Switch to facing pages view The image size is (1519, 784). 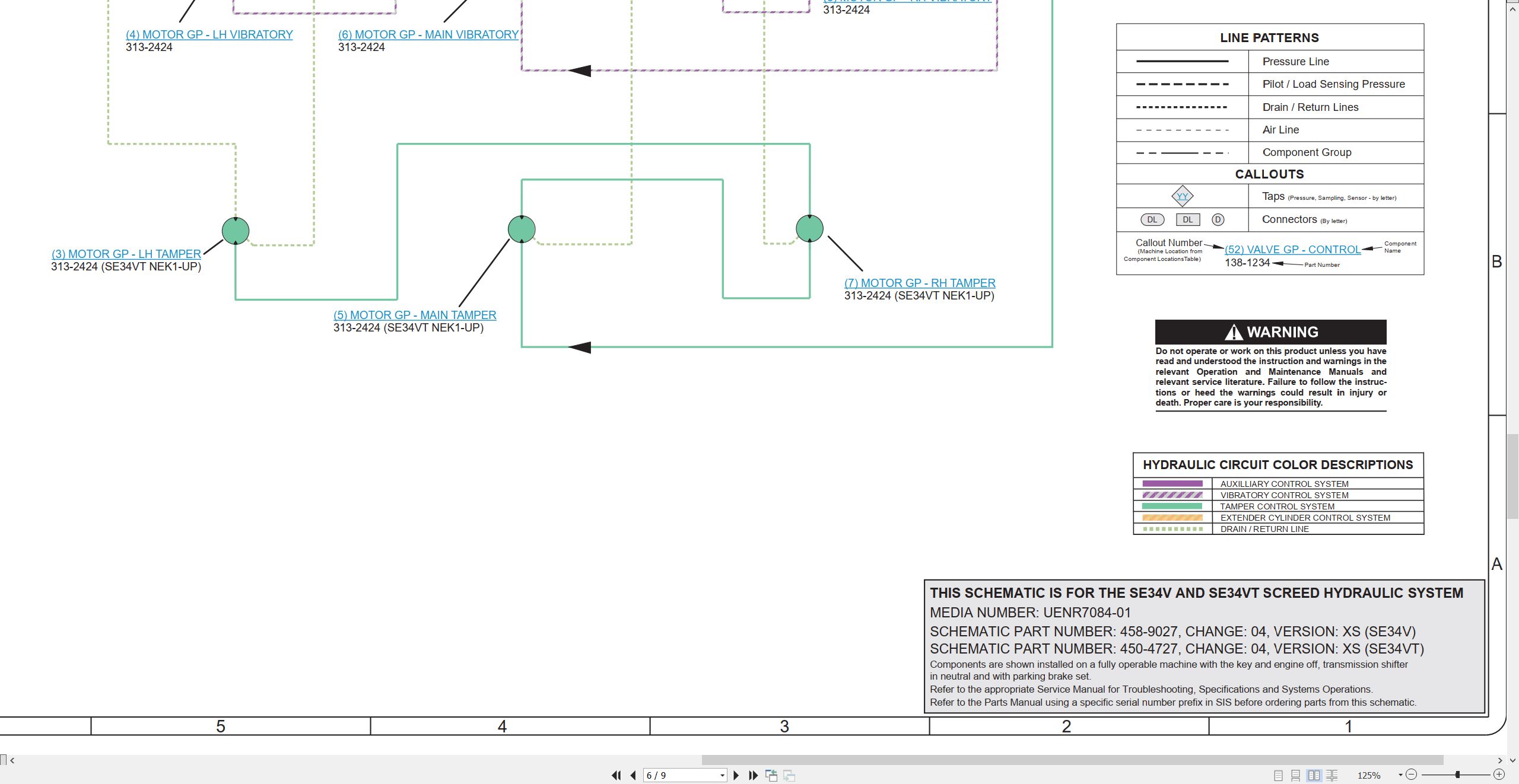click(1314, 775)
